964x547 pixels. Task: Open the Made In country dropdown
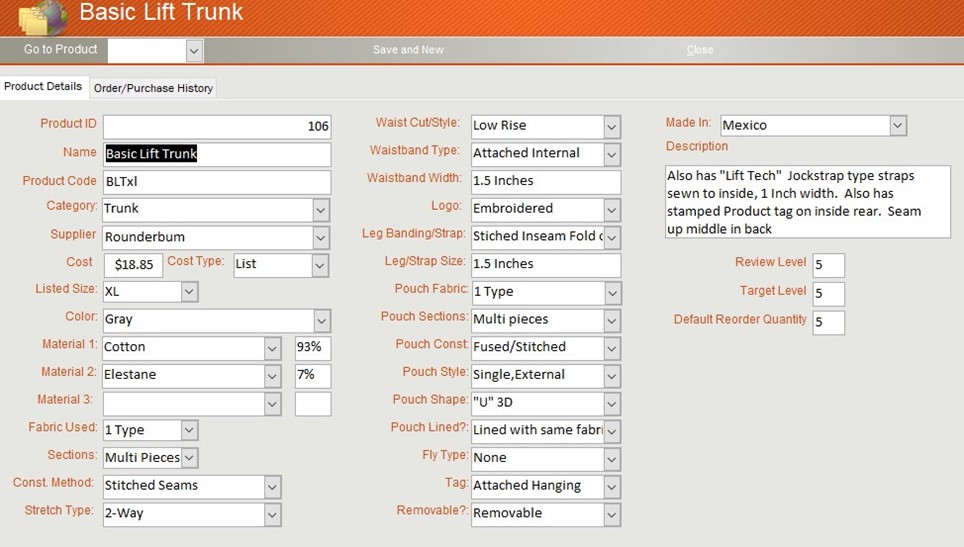(897, 126)
